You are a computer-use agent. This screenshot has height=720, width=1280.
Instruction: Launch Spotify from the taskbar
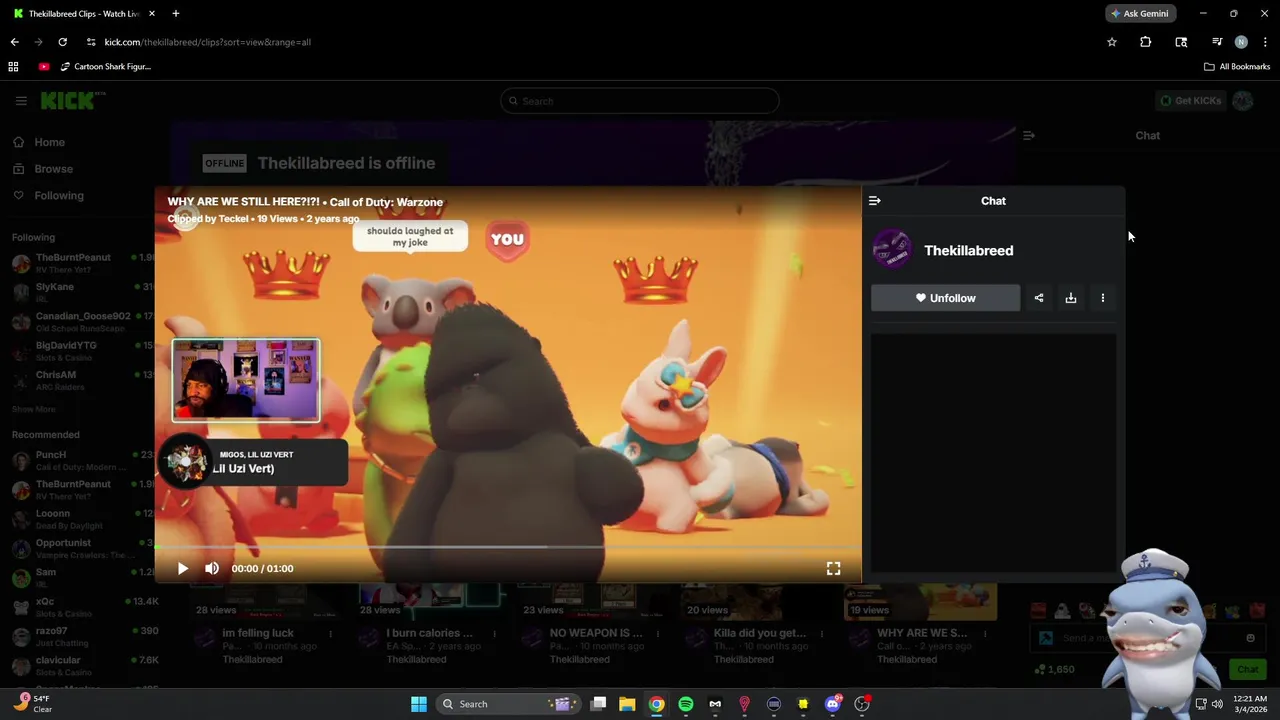point(686,704)
